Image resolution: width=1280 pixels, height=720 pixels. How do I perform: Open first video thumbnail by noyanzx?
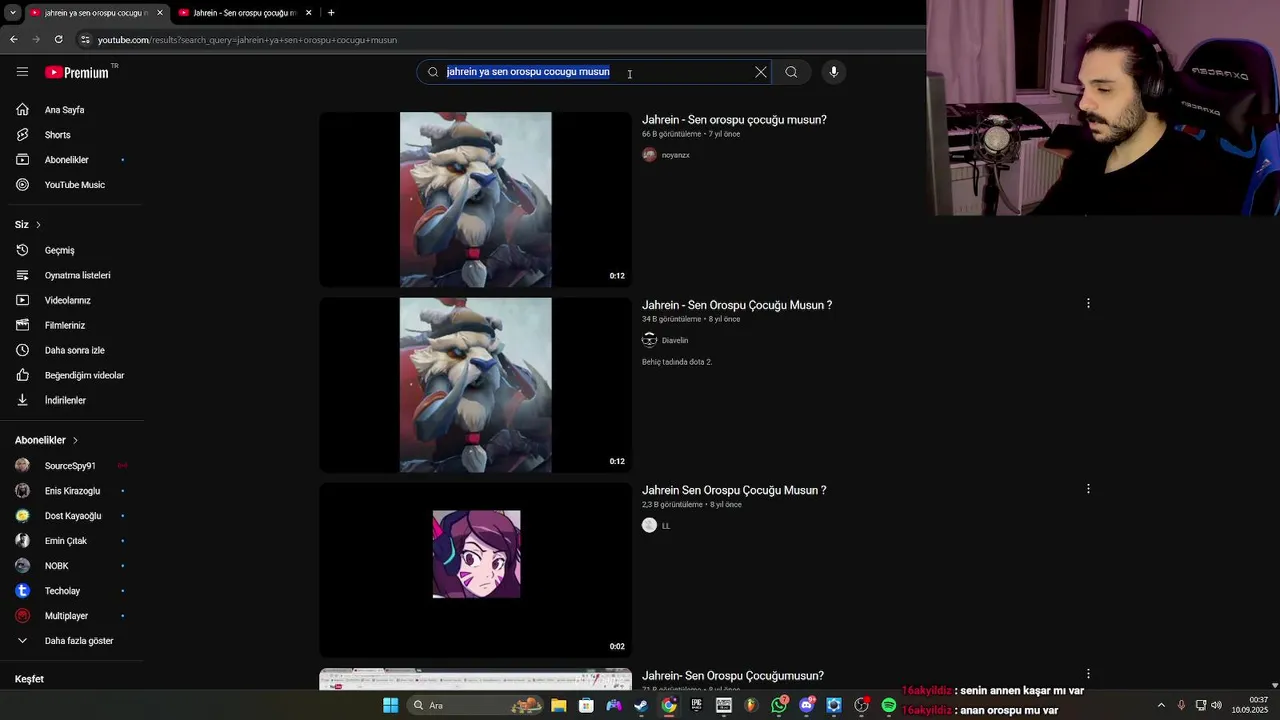[475, 199]
